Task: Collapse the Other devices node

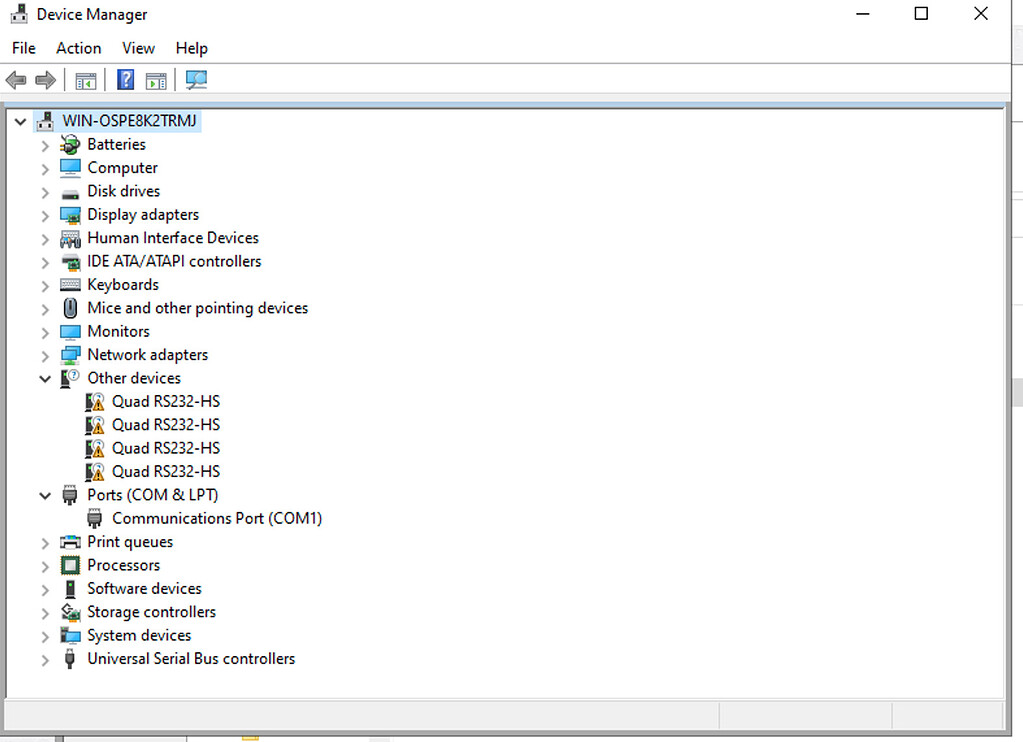Action: [x=45, y=379]
